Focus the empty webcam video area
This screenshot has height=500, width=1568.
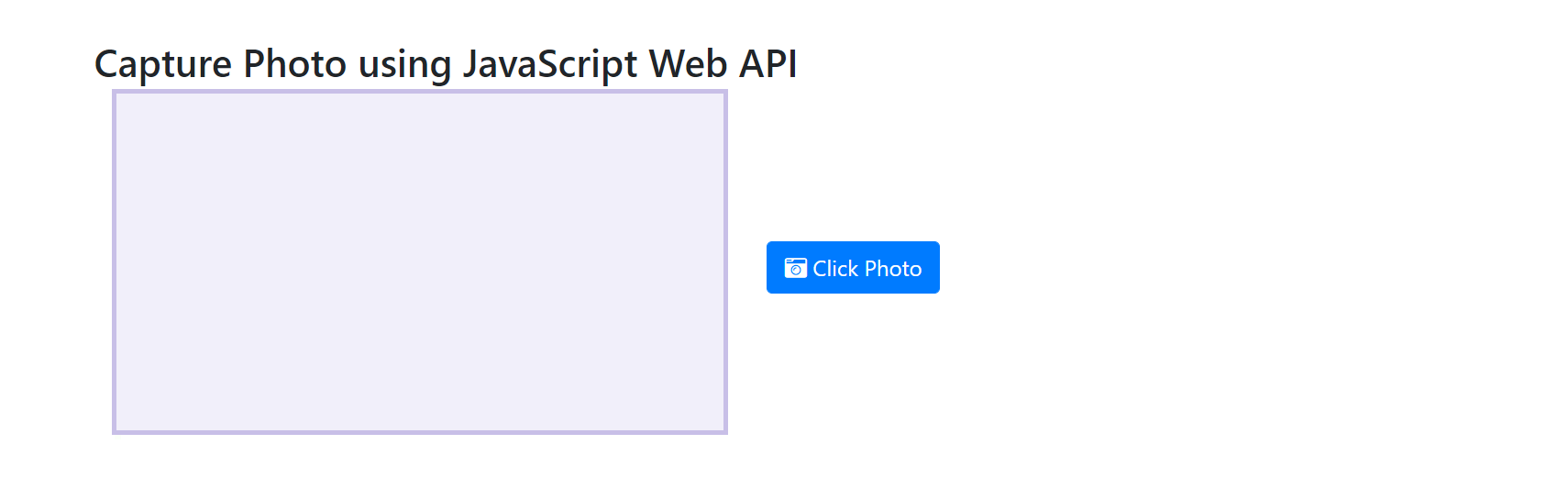(420, 261)
